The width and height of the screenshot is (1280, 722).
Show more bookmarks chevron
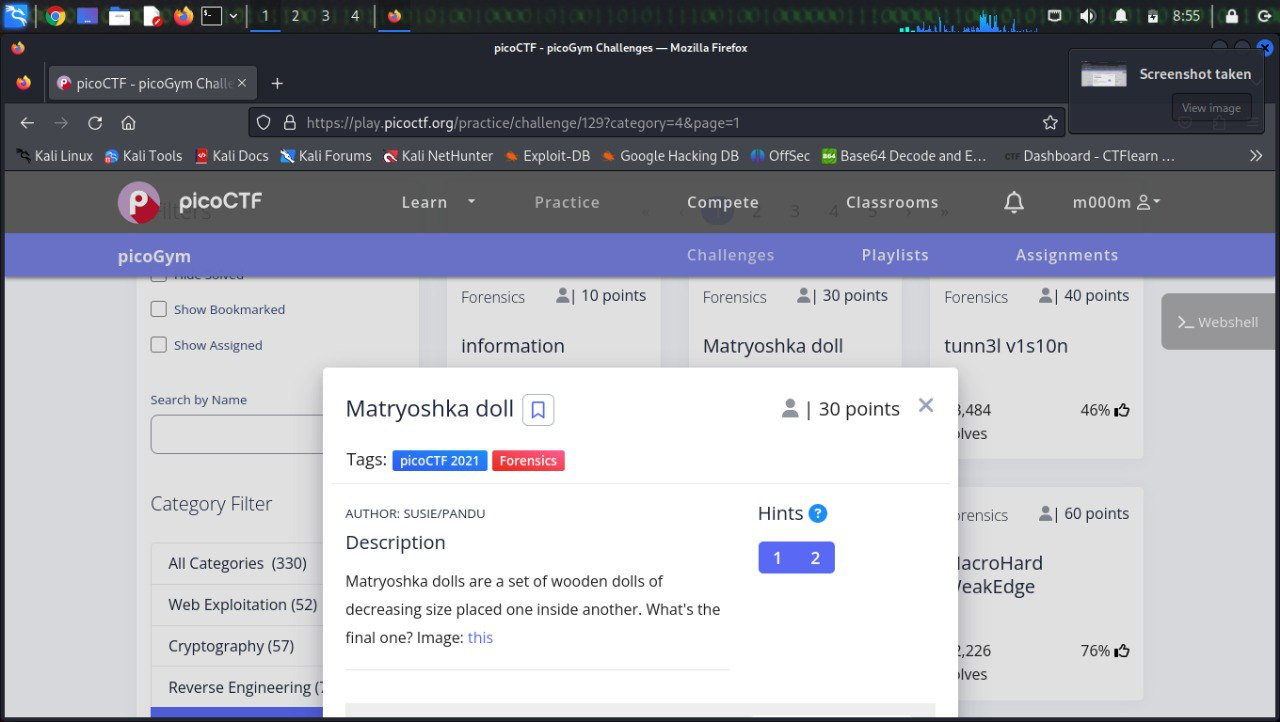pyautogui.click(x=1256, y=156)
